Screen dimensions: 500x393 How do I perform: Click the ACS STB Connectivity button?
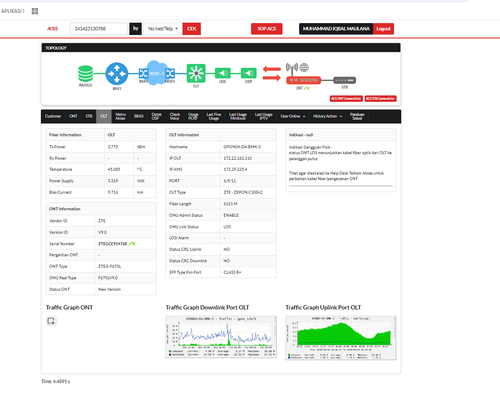(380, 98)
